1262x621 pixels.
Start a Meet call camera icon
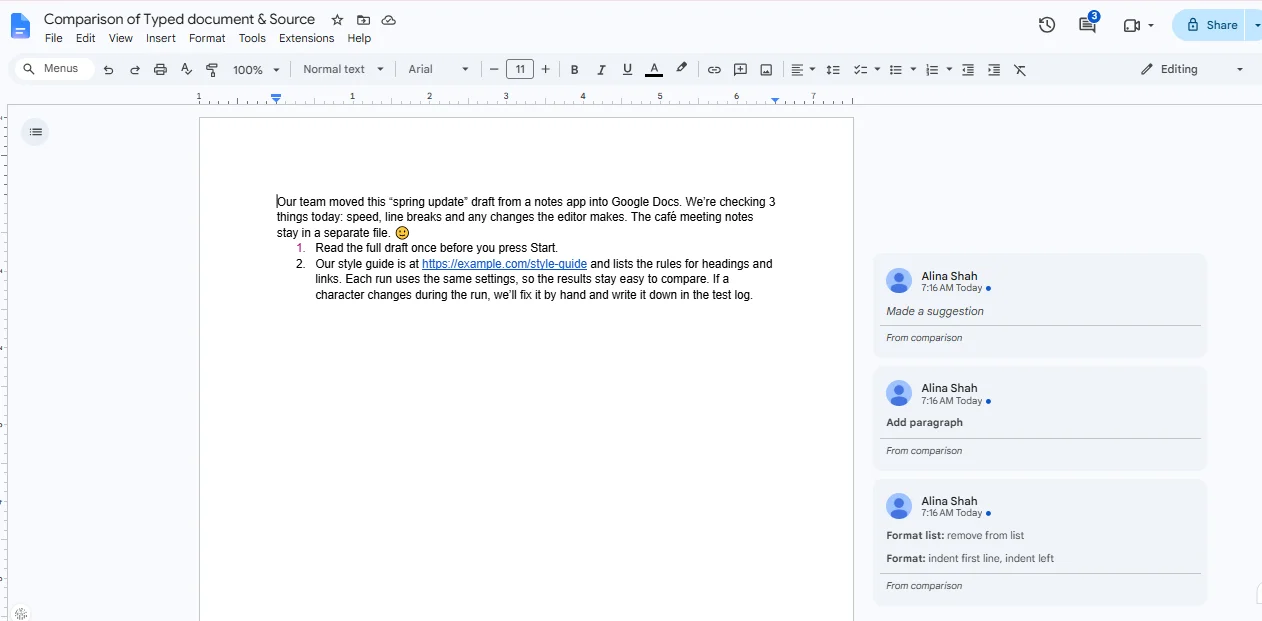tap(1132, 26)
